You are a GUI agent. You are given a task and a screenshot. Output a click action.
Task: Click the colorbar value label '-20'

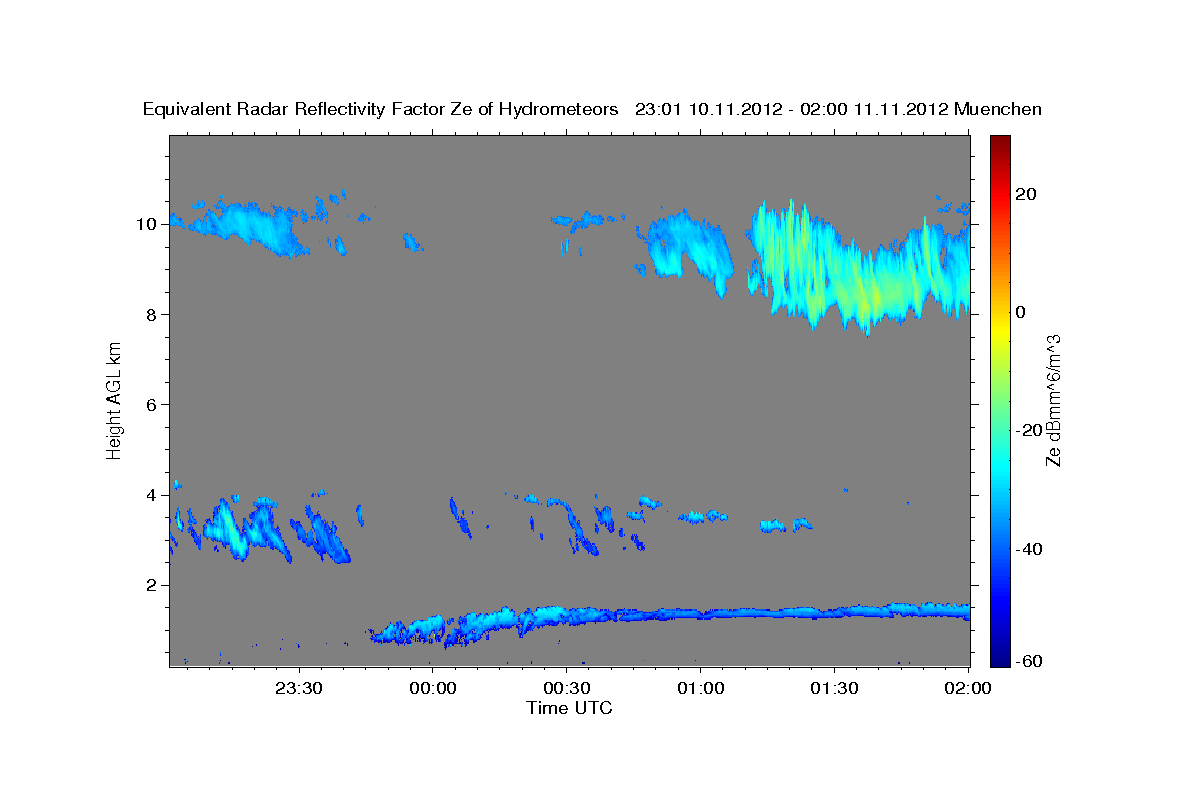pyautogui.click(x=1029, y=430)
